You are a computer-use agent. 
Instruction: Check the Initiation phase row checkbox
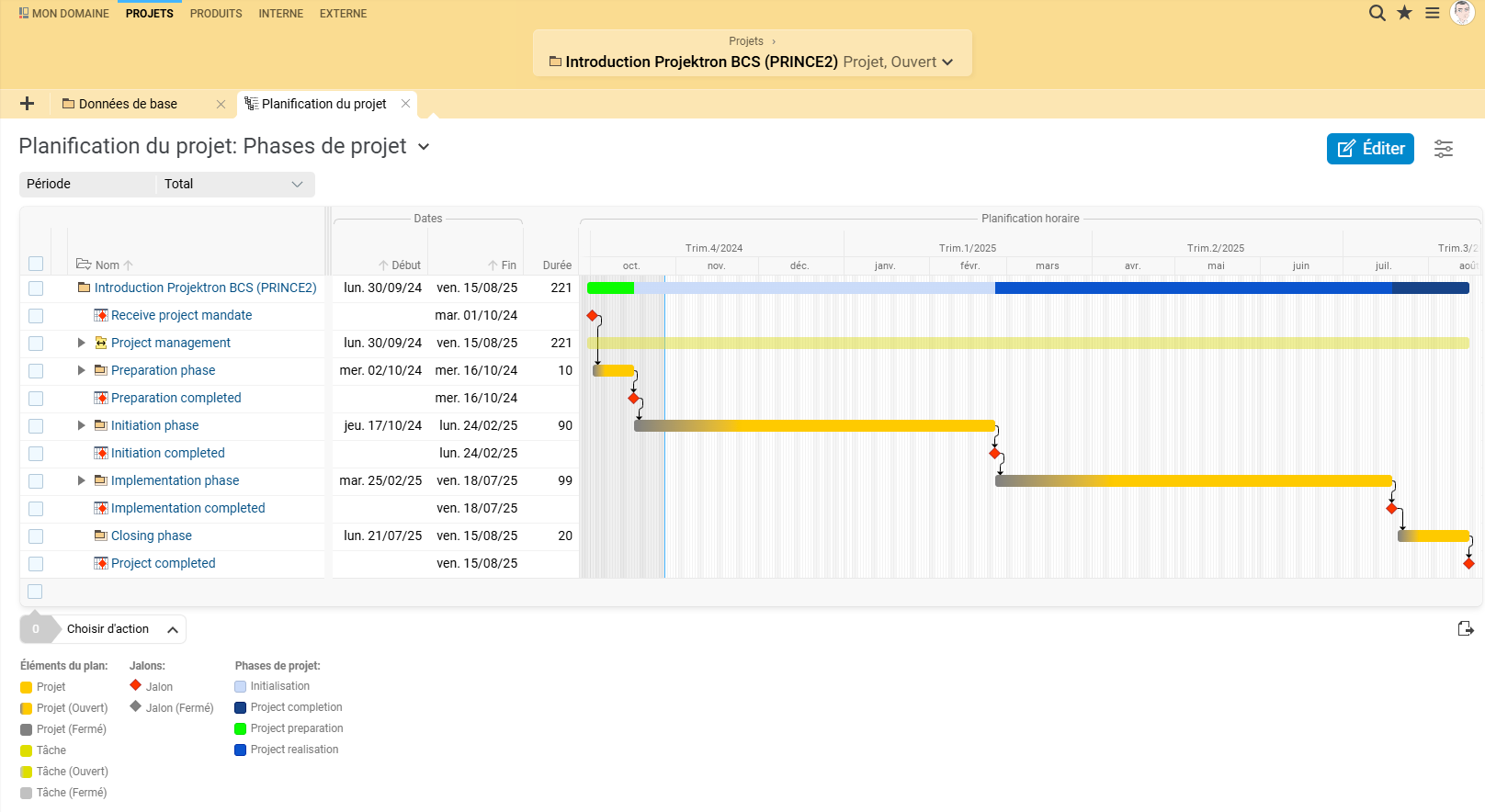click(x=36, y=426)
